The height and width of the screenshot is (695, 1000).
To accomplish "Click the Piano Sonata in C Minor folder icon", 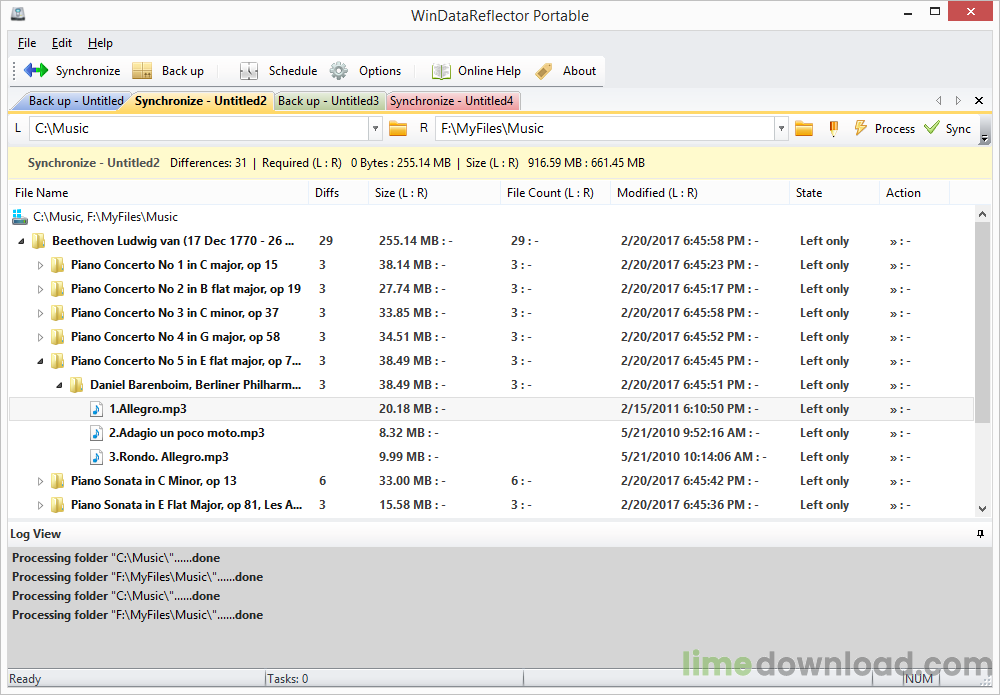I will [57, 481].
